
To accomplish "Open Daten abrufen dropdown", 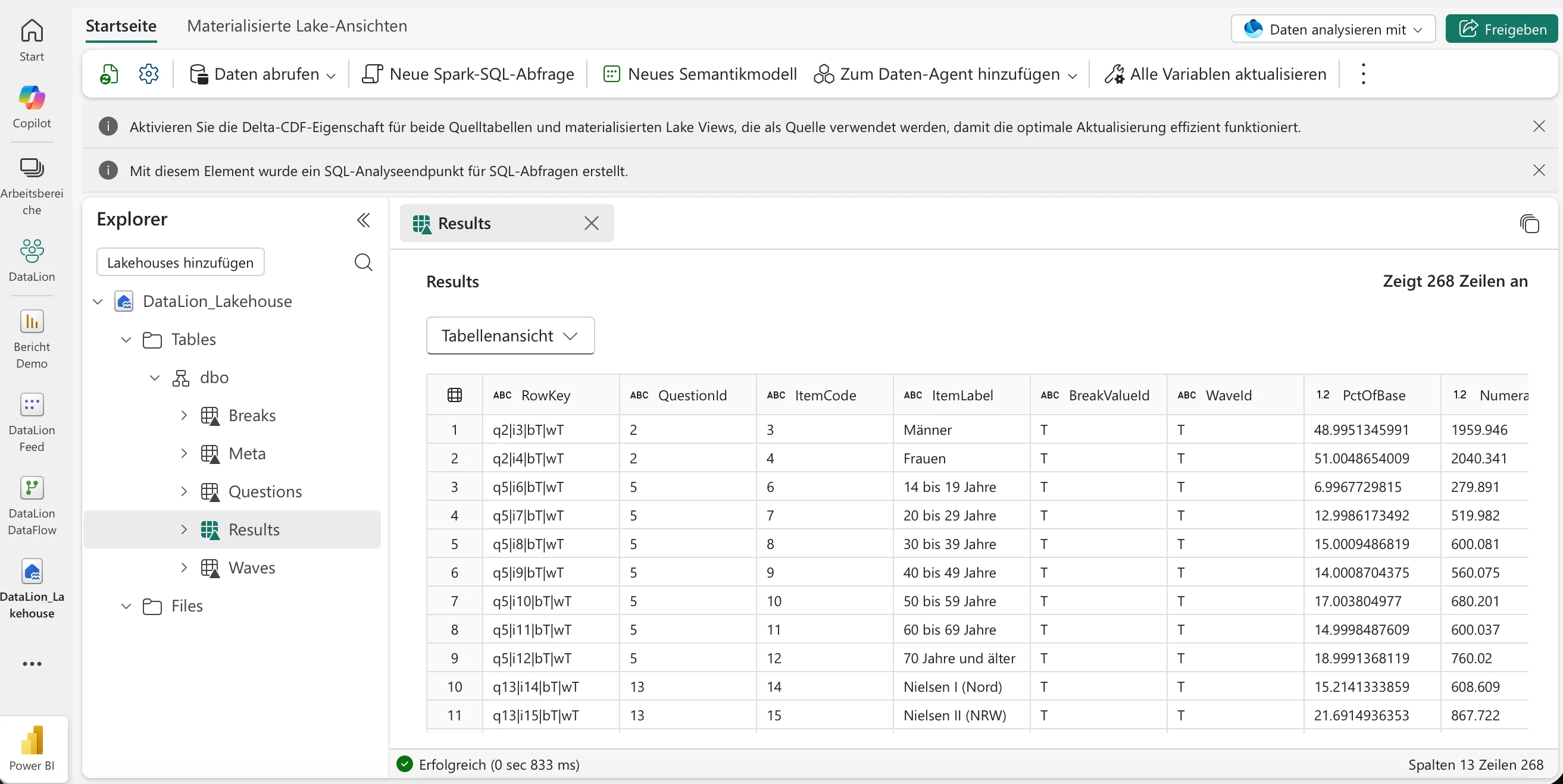I will (x=262, y=74).
